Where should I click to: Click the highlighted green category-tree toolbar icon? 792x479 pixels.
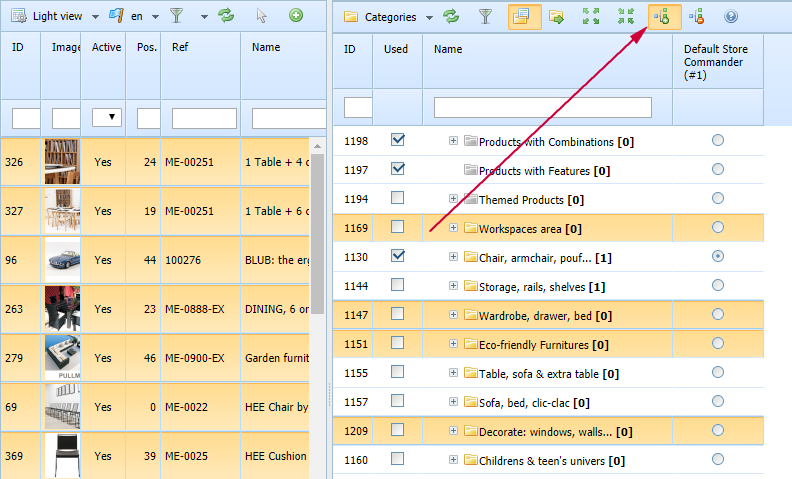[661, 16]
